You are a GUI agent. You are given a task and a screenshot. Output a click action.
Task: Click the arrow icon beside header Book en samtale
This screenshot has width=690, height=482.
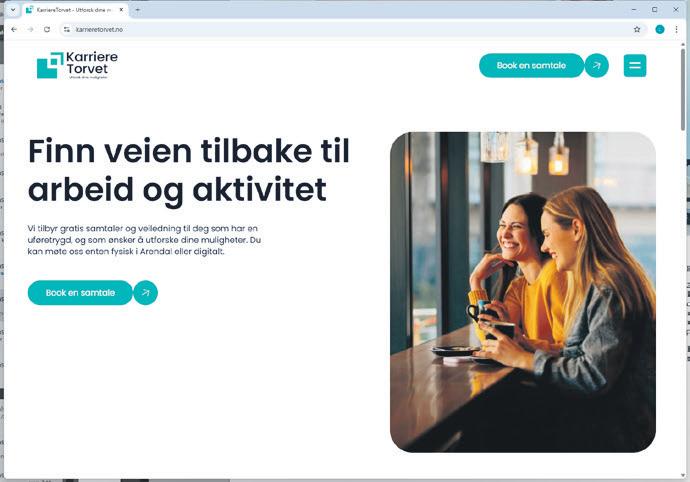pos(597,66)
